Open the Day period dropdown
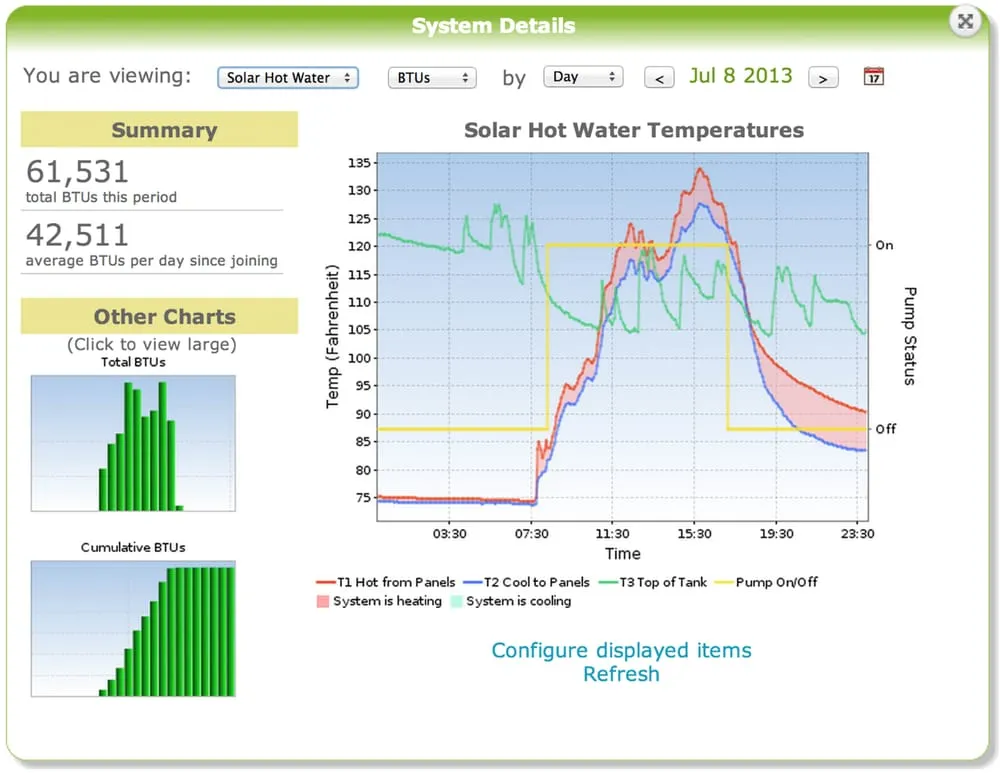Image resolution: width=1000 pixels, height=773 pixels. [583, 77]
